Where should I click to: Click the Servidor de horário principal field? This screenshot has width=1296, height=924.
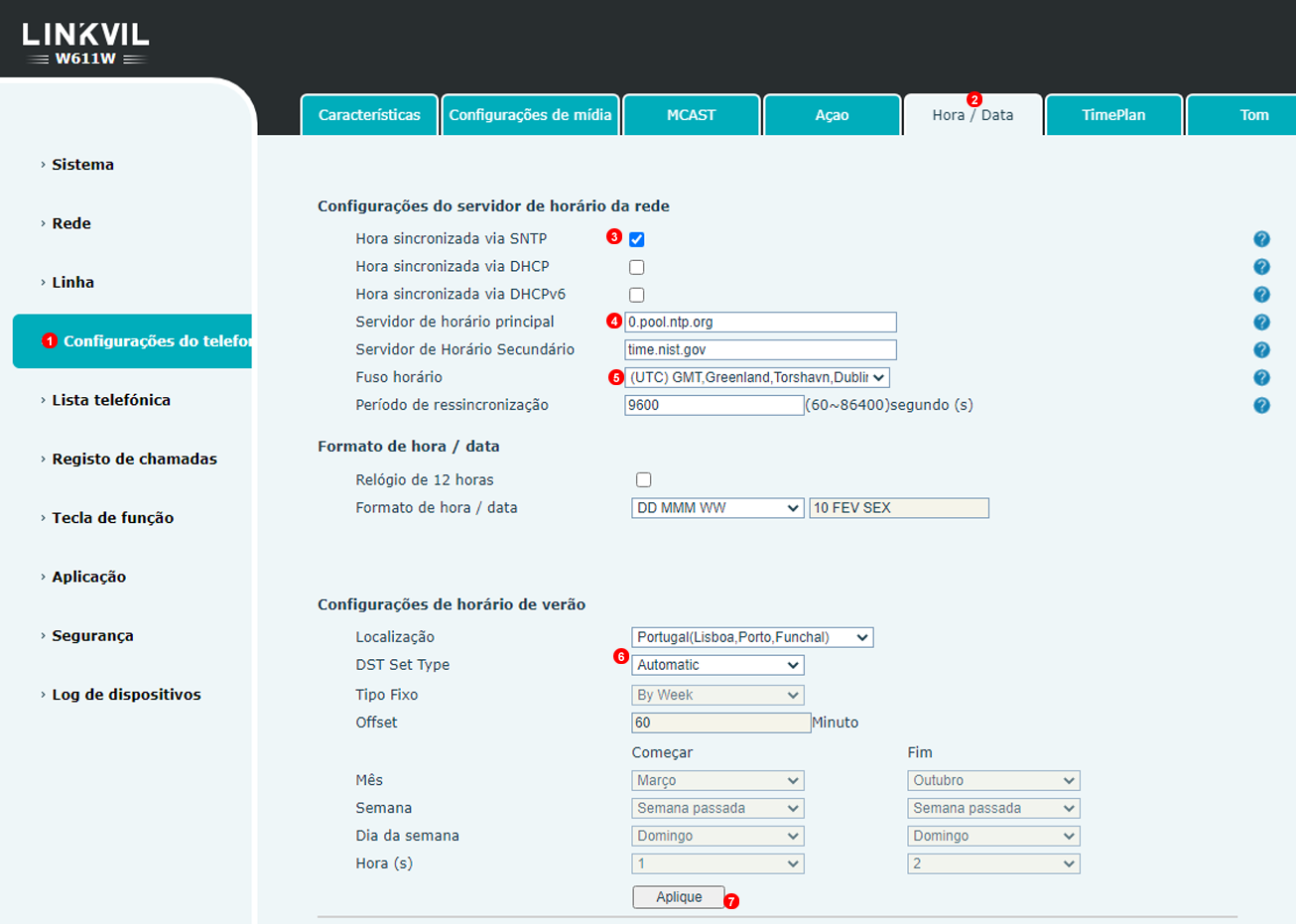[x=760, y=323]
